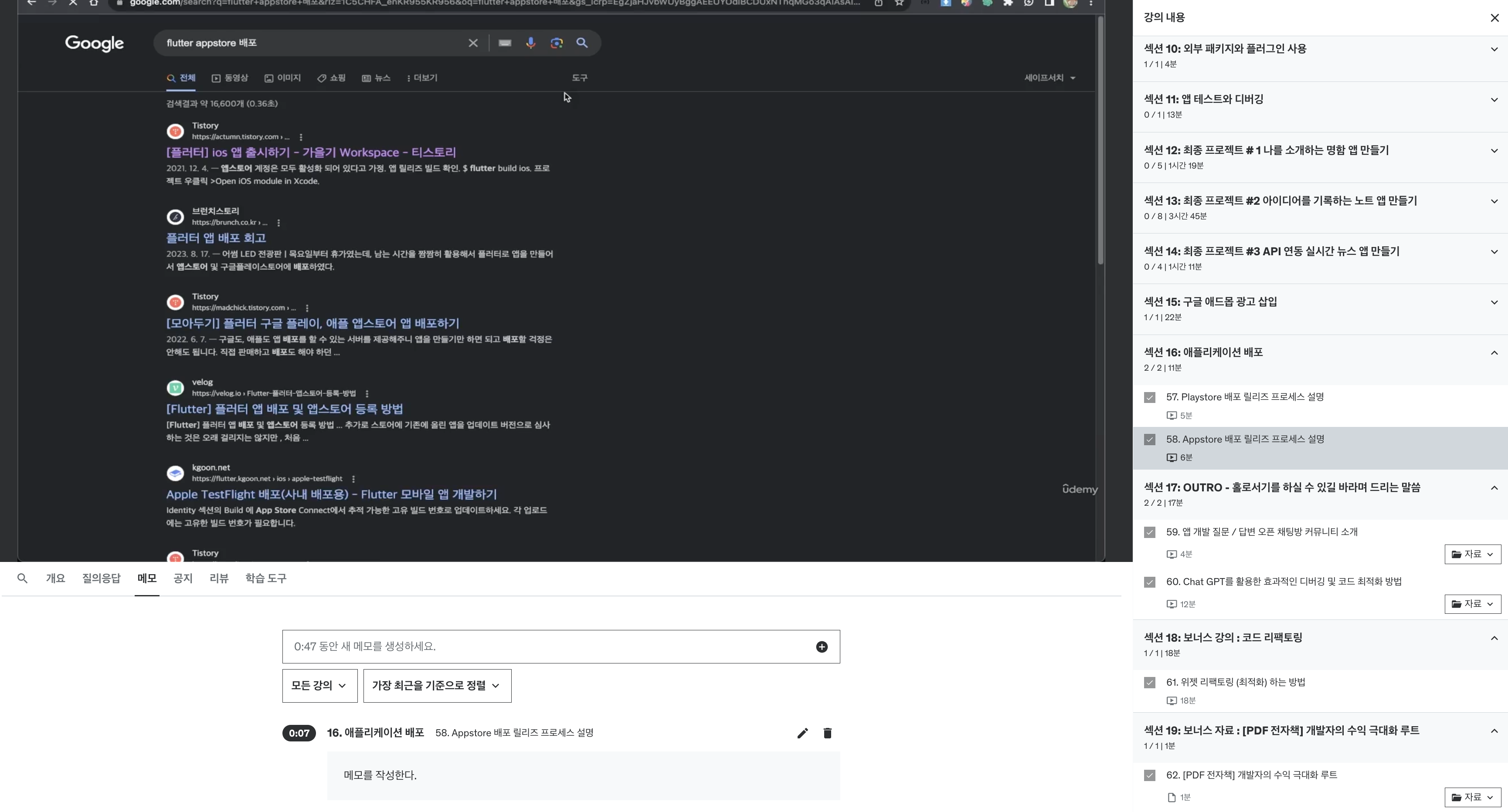Screen dimensions: 1508x812
Task: Click the kgoon.net favicon icon
Action: (175, 473)
